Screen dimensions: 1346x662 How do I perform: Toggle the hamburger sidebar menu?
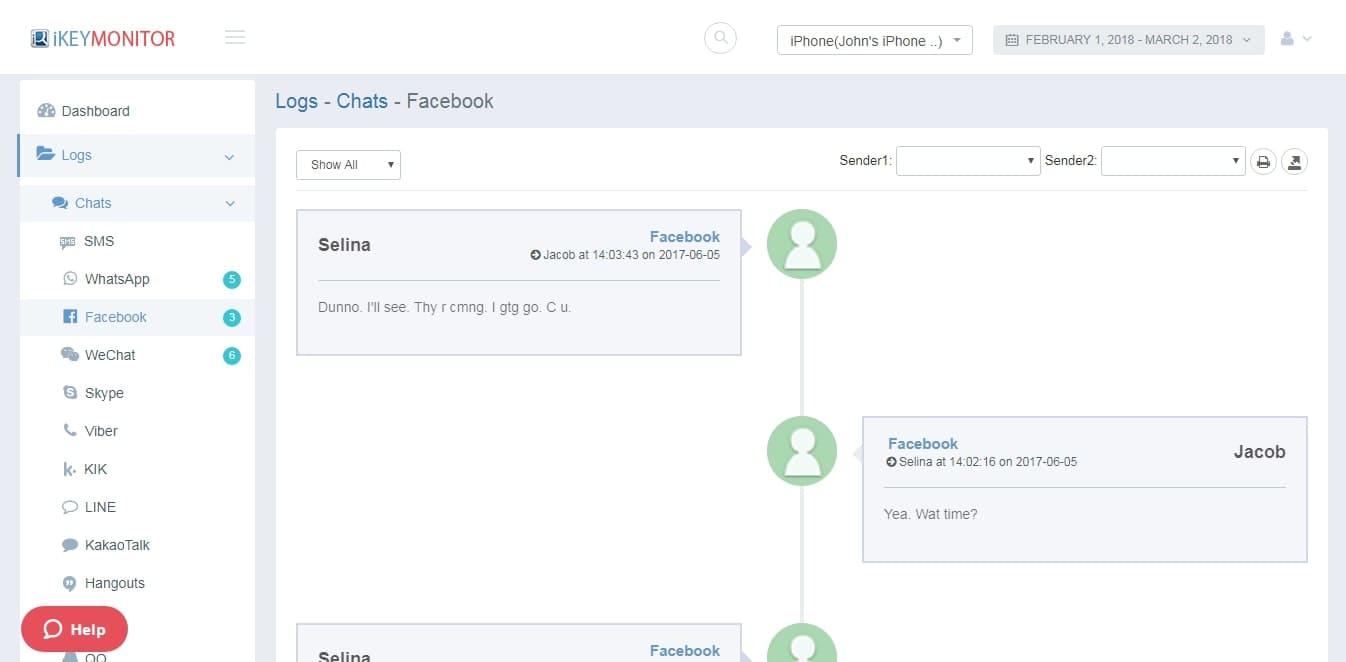pyautogui.click(x=235, y=38)
